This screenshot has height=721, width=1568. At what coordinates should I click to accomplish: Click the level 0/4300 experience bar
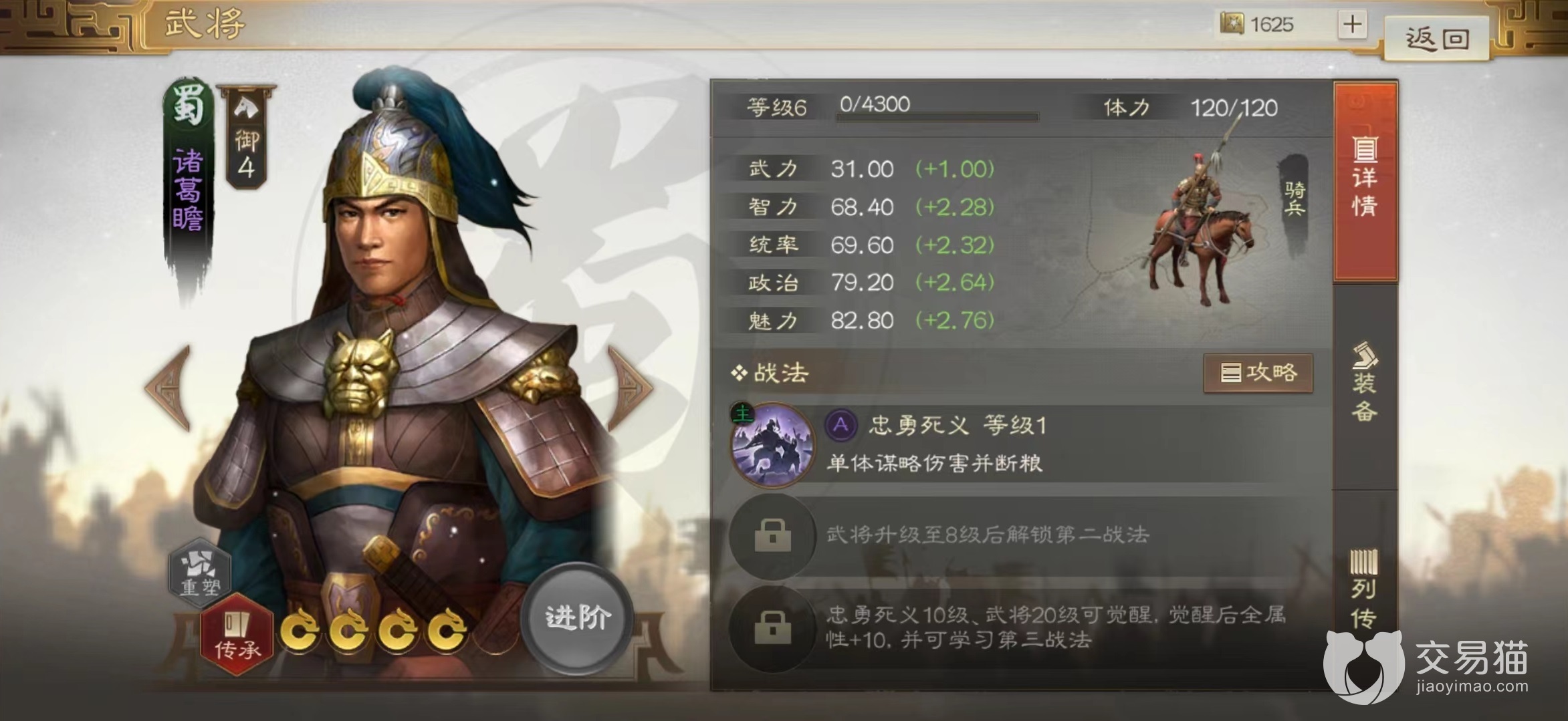[937, 117]
